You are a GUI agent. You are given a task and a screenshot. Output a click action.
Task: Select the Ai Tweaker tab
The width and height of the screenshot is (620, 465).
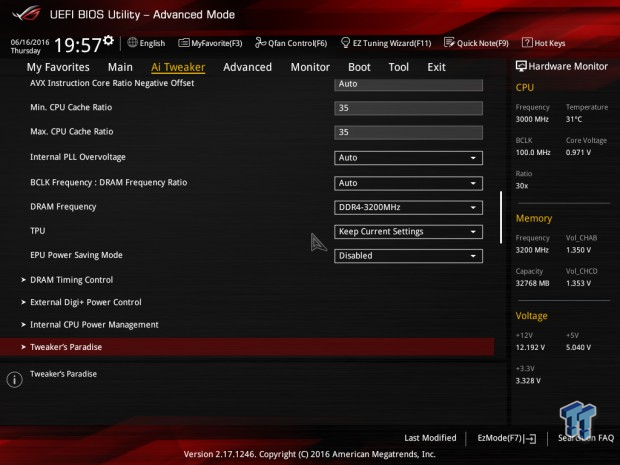click(x=178, y=67)
